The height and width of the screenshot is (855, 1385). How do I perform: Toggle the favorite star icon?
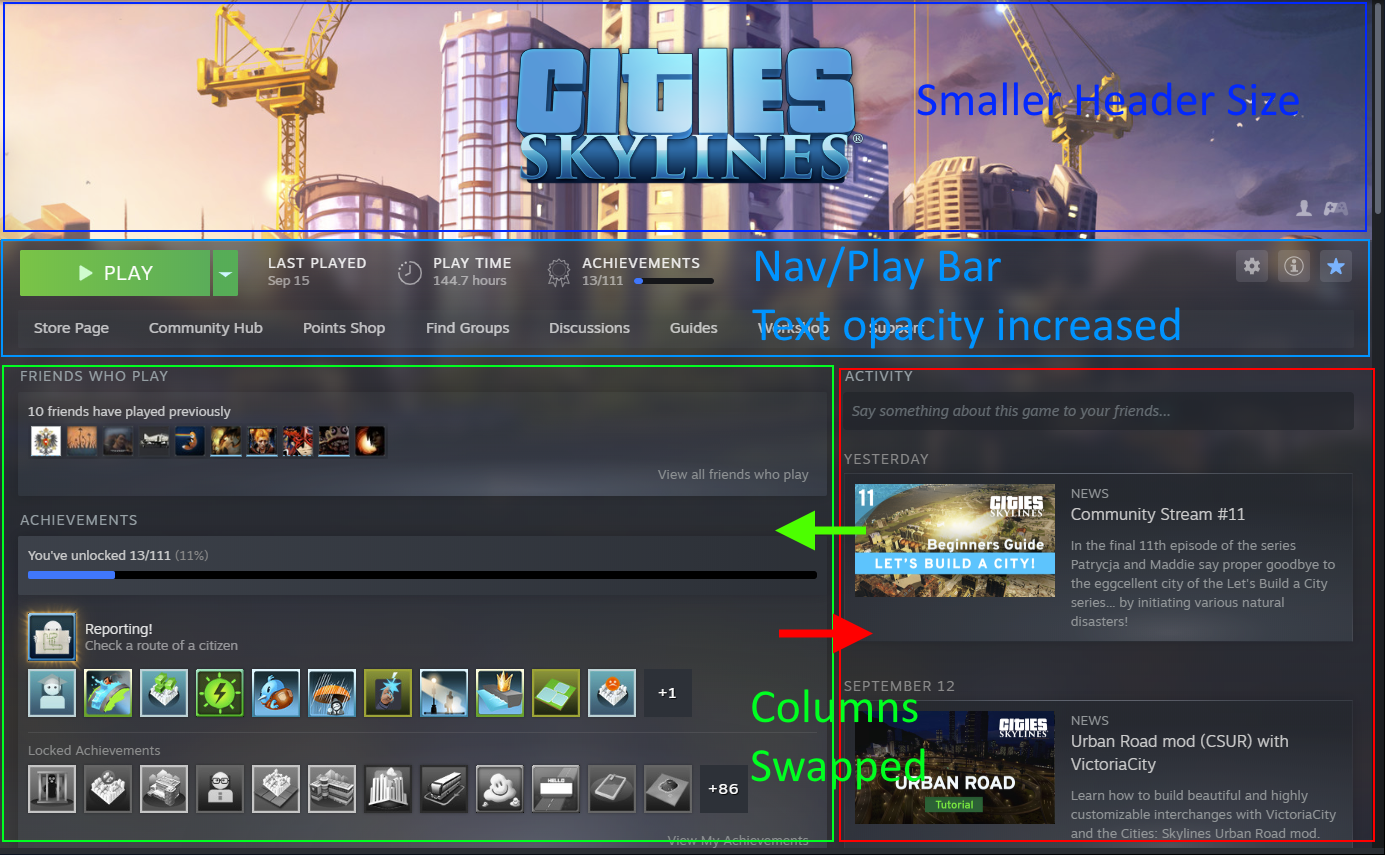tap(1336, 266)
